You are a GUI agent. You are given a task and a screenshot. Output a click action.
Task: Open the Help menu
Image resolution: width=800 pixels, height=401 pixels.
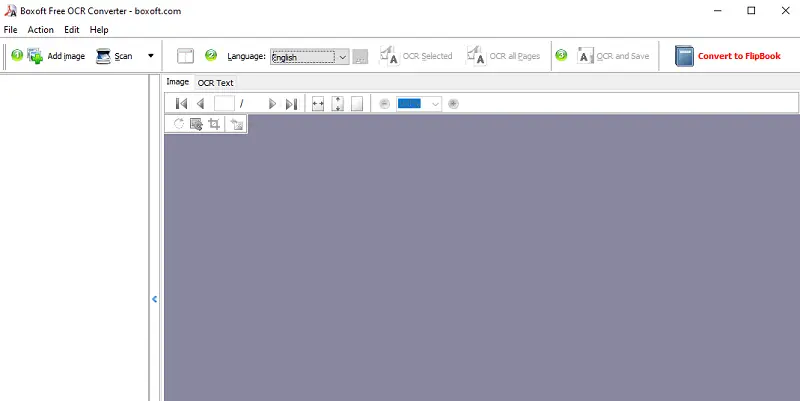[99, 30]
